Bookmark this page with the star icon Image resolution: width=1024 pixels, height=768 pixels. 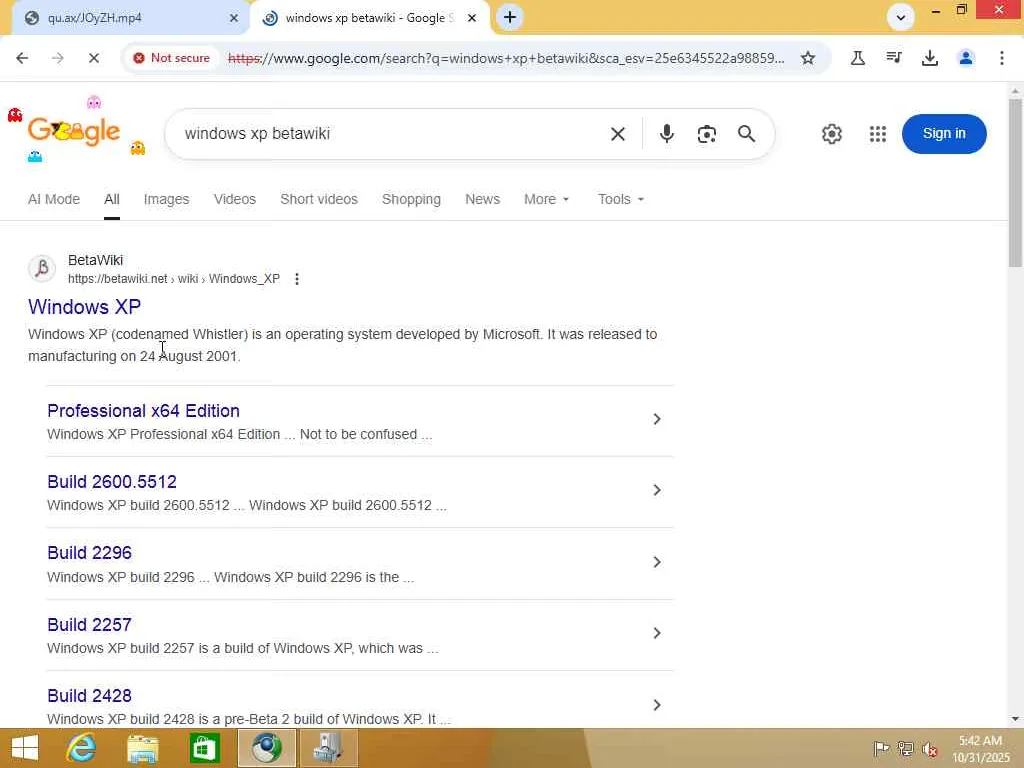(x=808, y=58)
